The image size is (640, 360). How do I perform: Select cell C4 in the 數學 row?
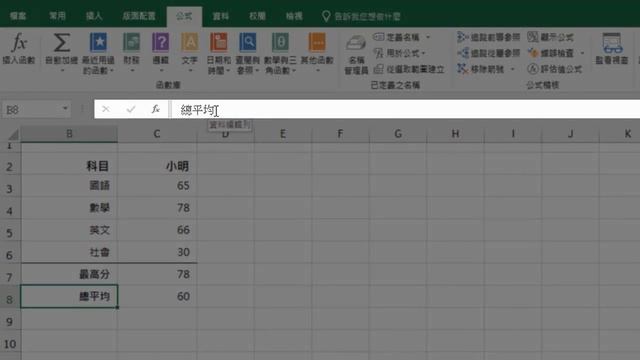coord(157,208)
